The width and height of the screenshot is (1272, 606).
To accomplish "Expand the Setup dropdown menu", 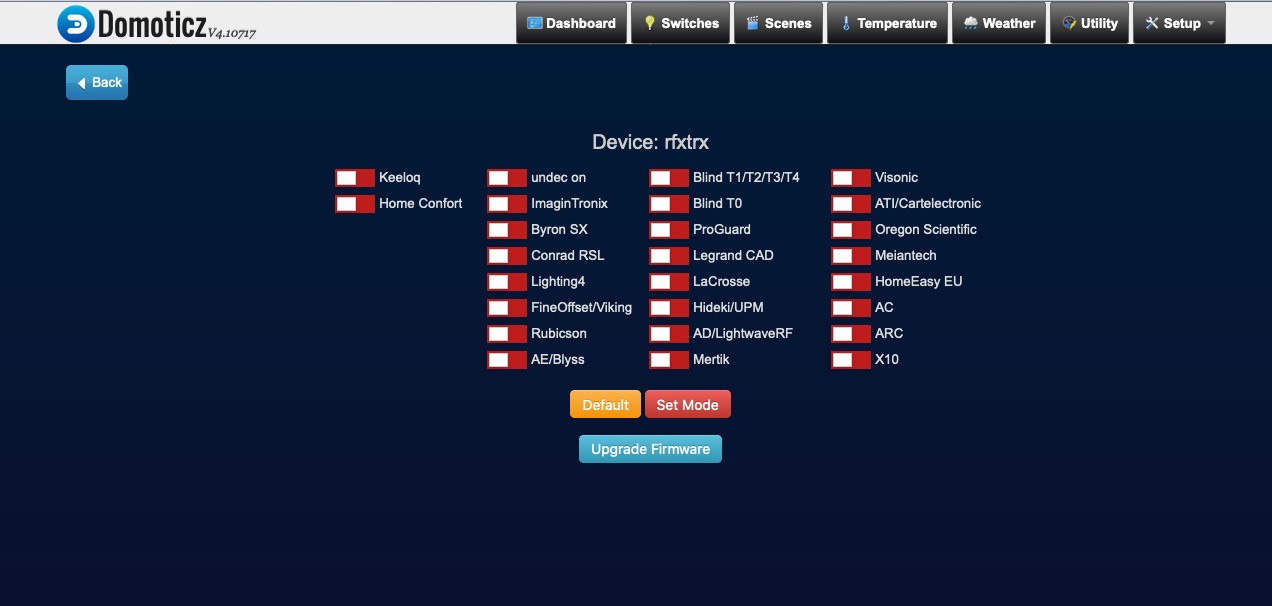I will click(1179, 23).
